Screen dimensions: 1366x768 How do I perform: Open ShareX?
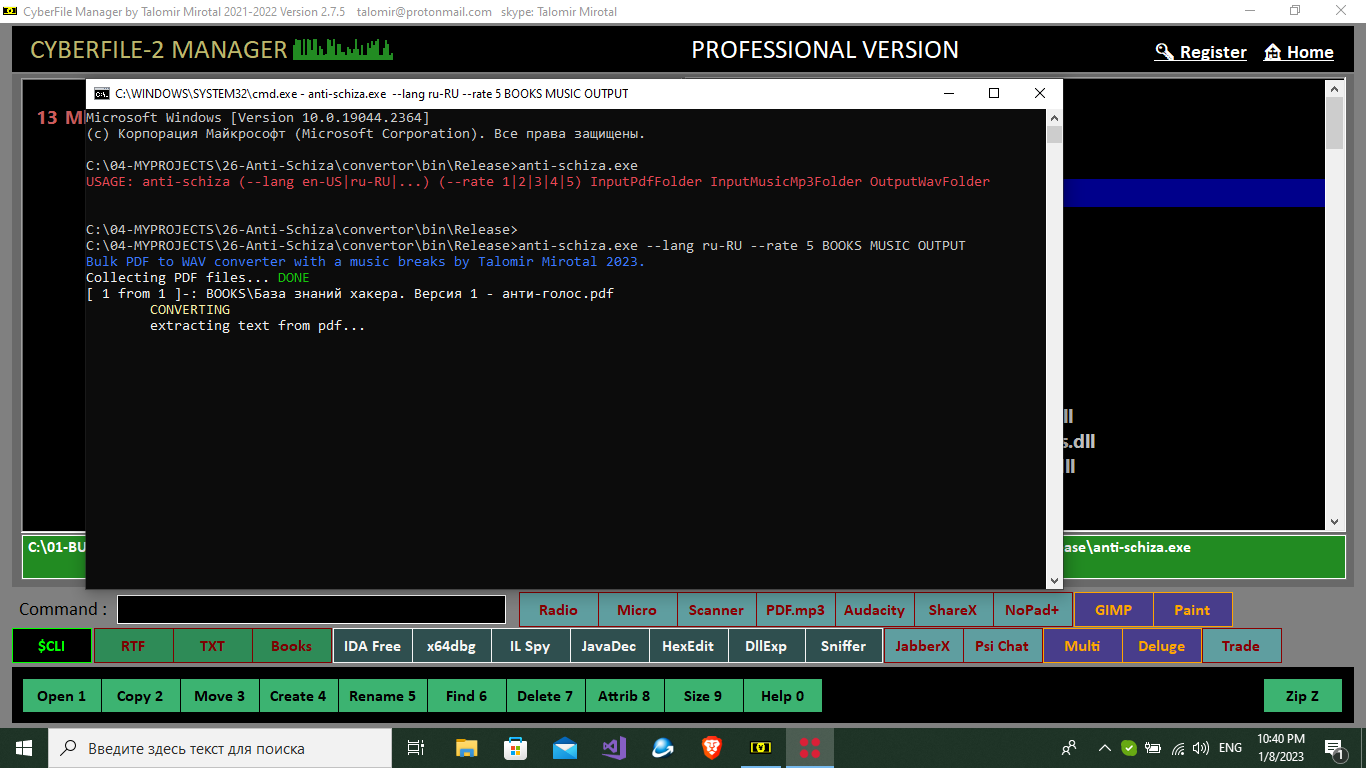point(953,610)
